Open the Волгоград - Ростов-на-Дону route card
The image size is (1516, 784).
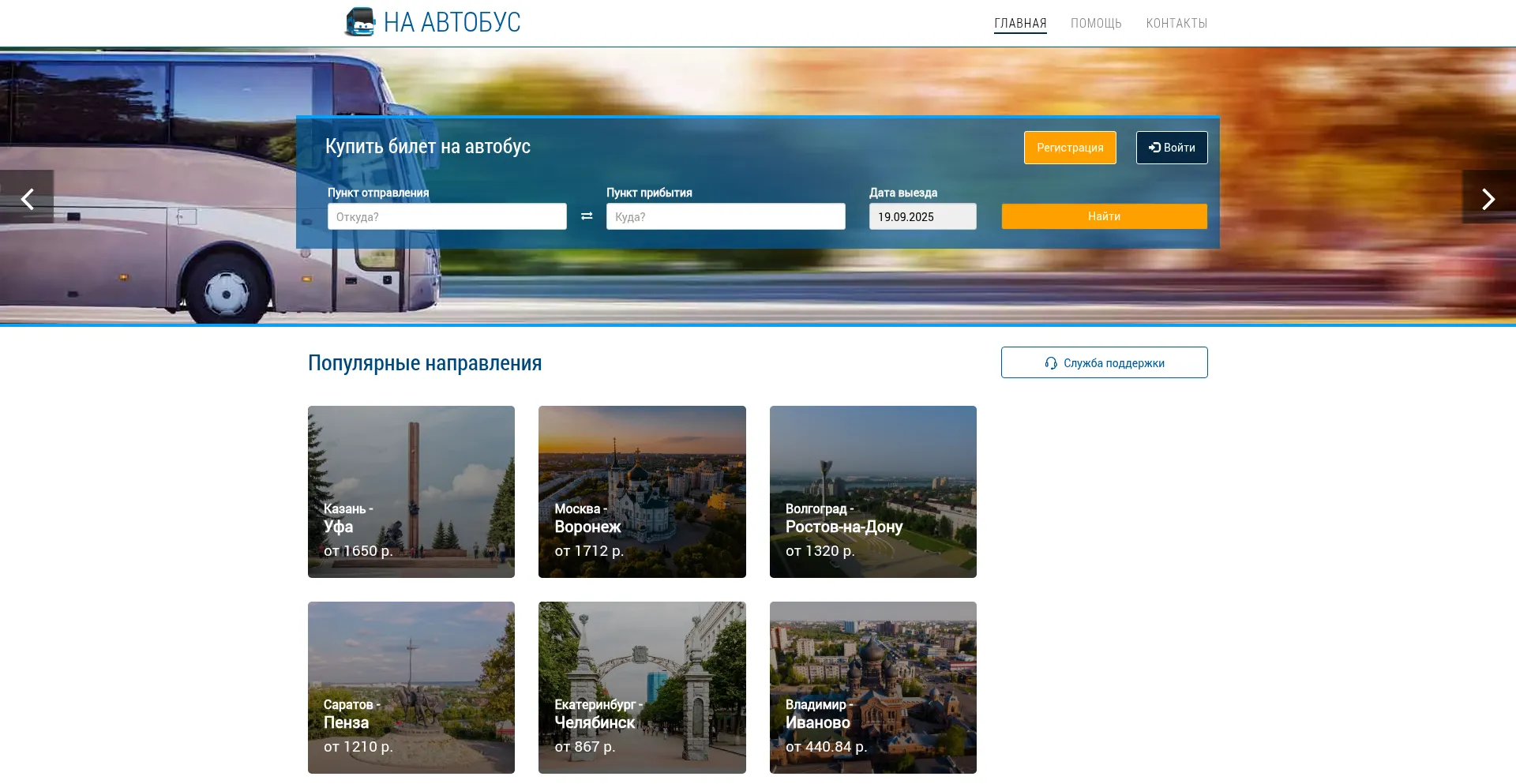click(873, 492)
